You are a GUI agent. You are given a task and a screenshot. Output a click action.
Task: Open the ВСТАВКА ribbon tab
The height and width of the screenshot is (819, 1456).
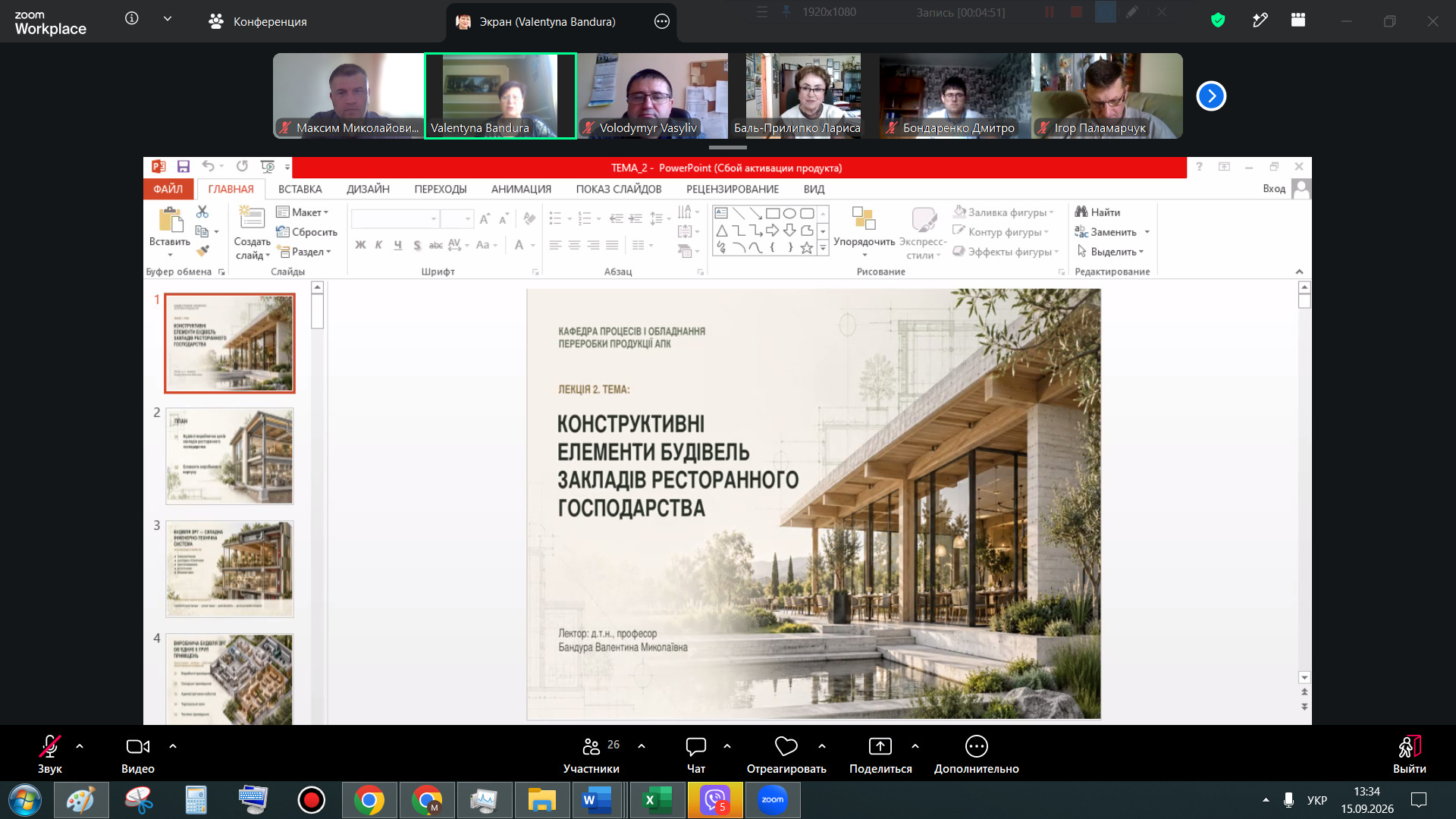click(x=300, y=189)
